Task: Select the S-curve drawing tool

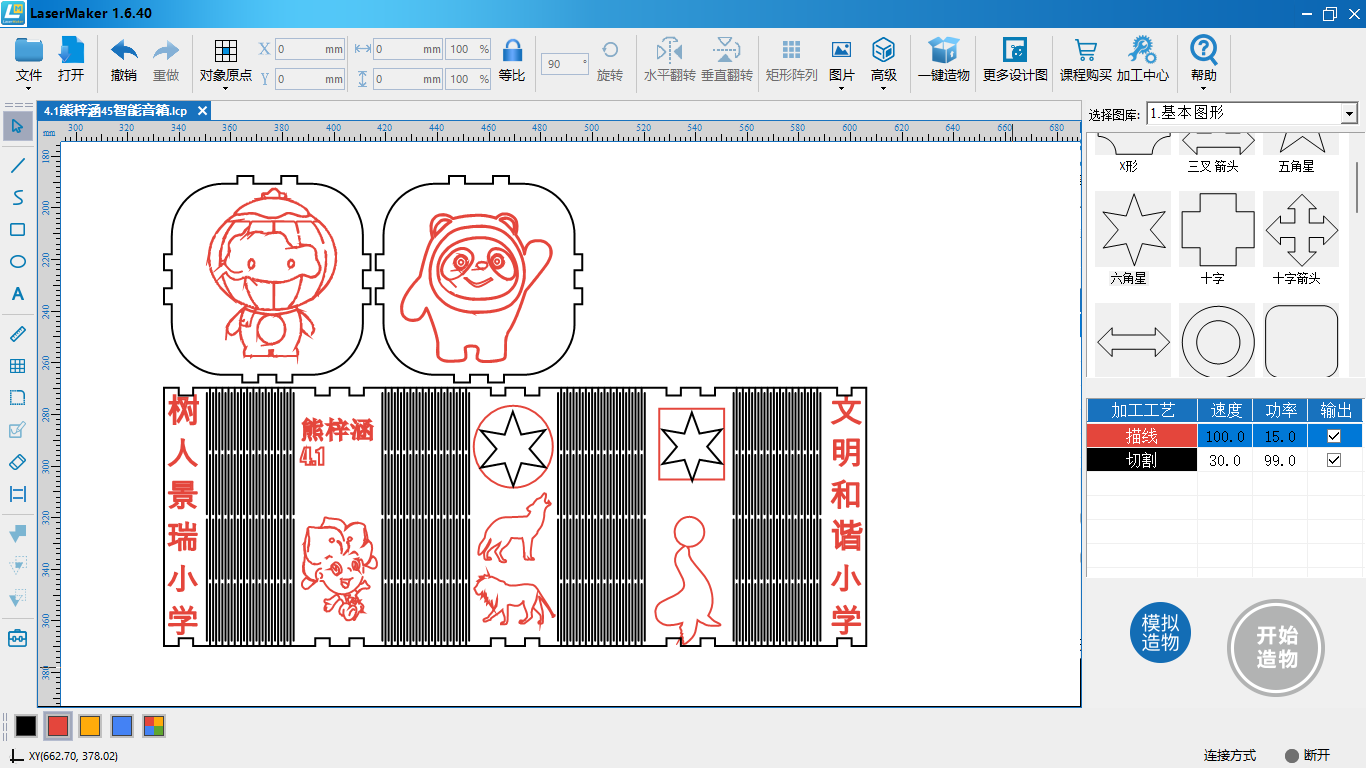Action: (17, 197)
